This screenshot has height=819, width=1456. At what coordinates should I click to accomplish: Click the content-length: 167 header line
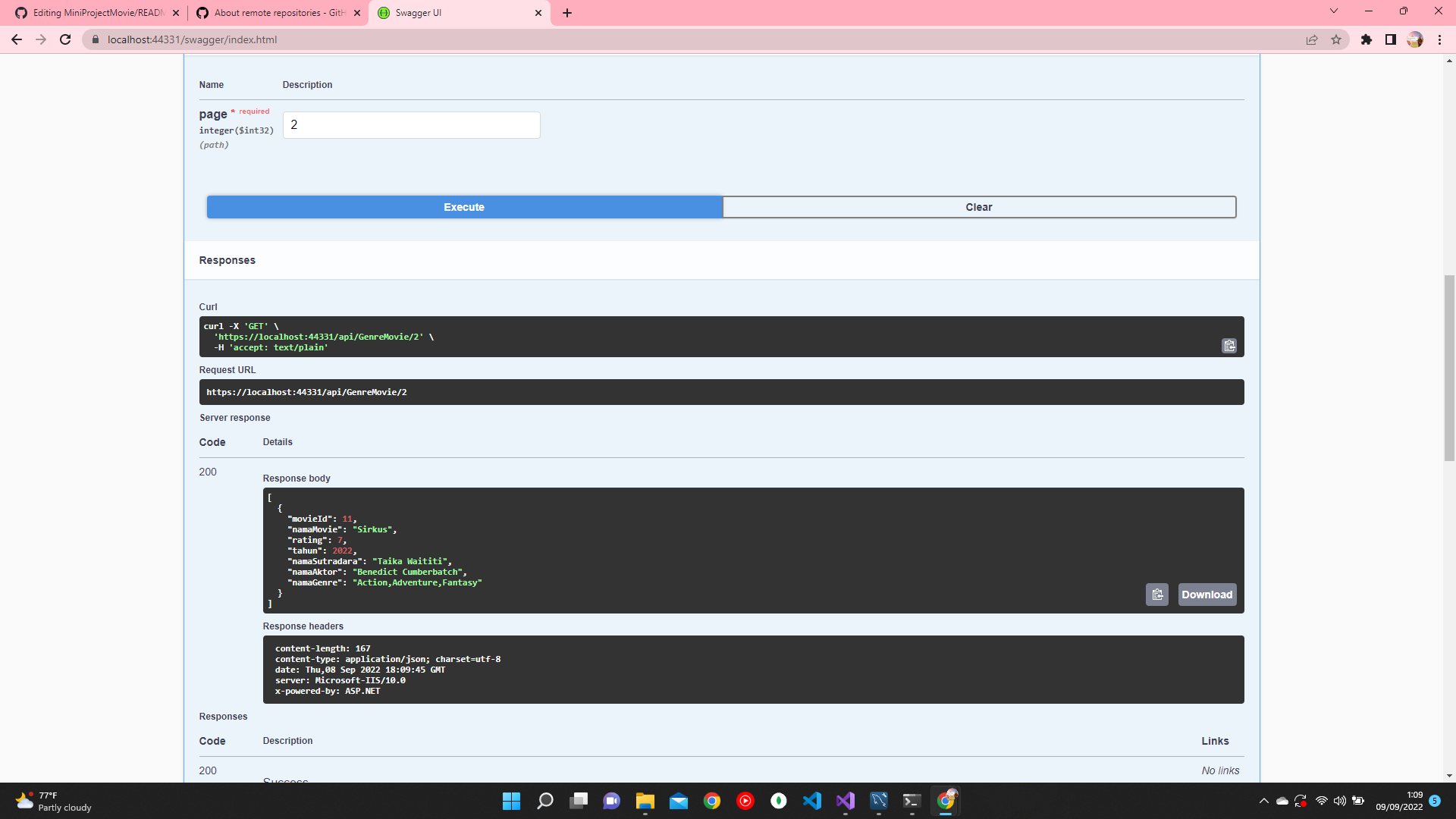coord(322,648)
